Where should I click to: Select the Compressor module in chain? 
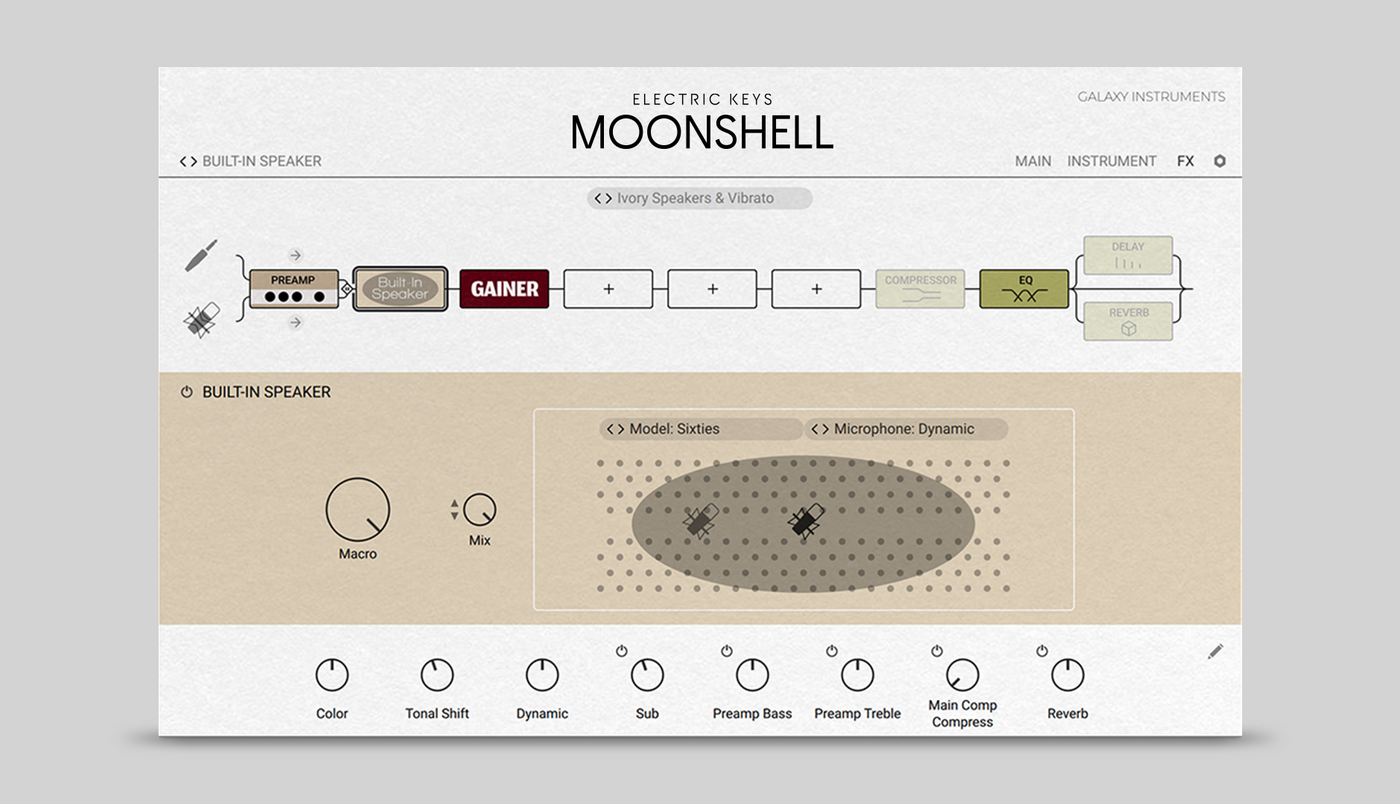[920, 289]
